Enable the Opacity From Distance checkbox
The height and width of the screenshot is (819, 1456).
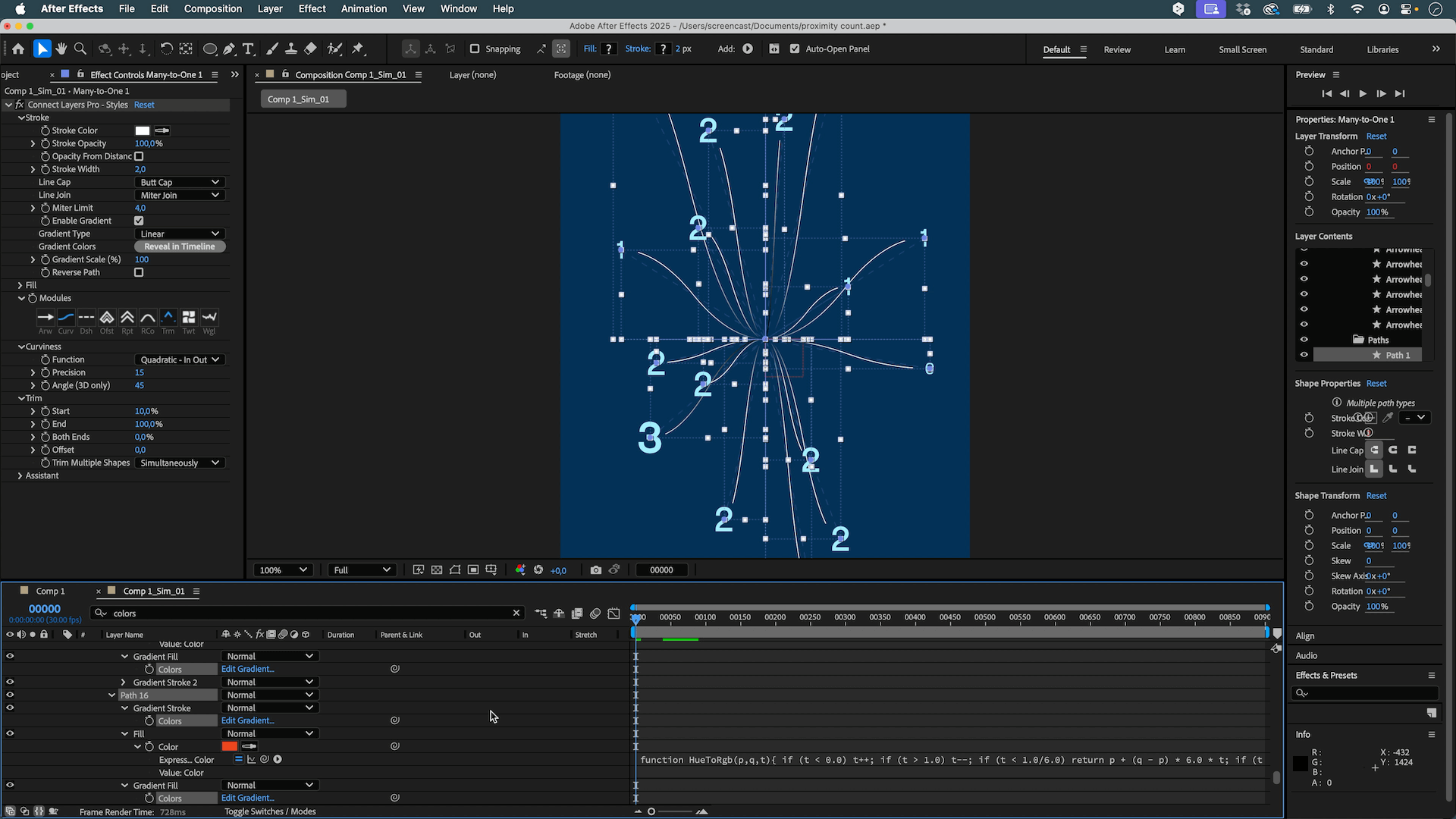pos(139,156)
